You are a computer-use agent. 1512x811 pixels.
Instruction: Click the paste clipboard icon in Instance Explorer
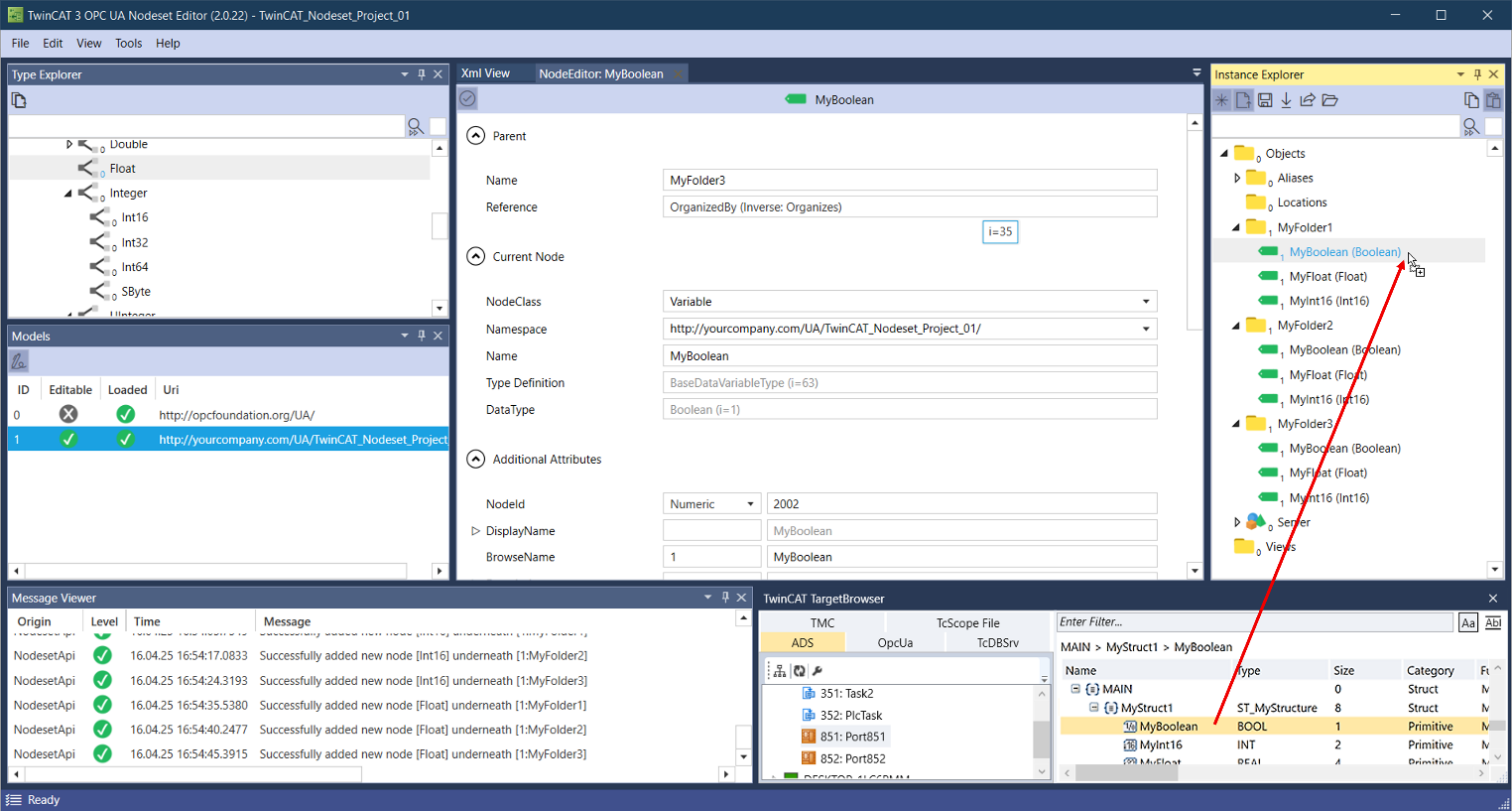[1493, 100]
